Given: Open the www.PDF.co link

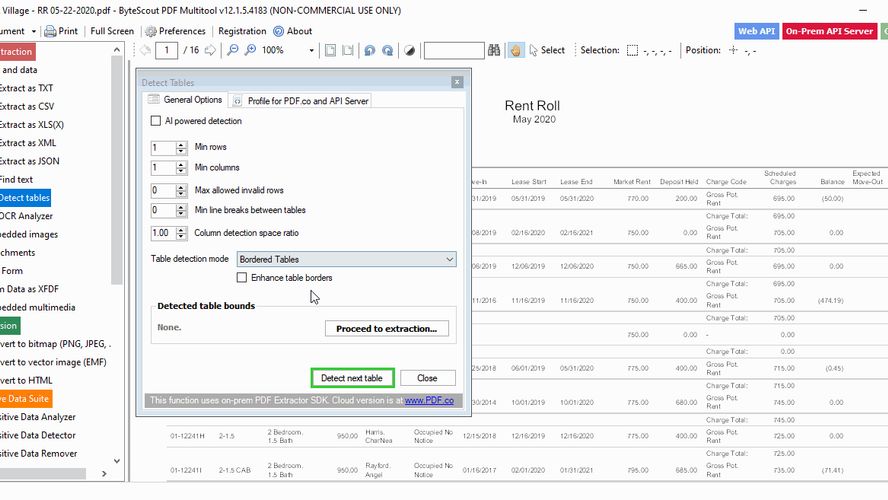Looking at the screenshot, I should (429, 400).
